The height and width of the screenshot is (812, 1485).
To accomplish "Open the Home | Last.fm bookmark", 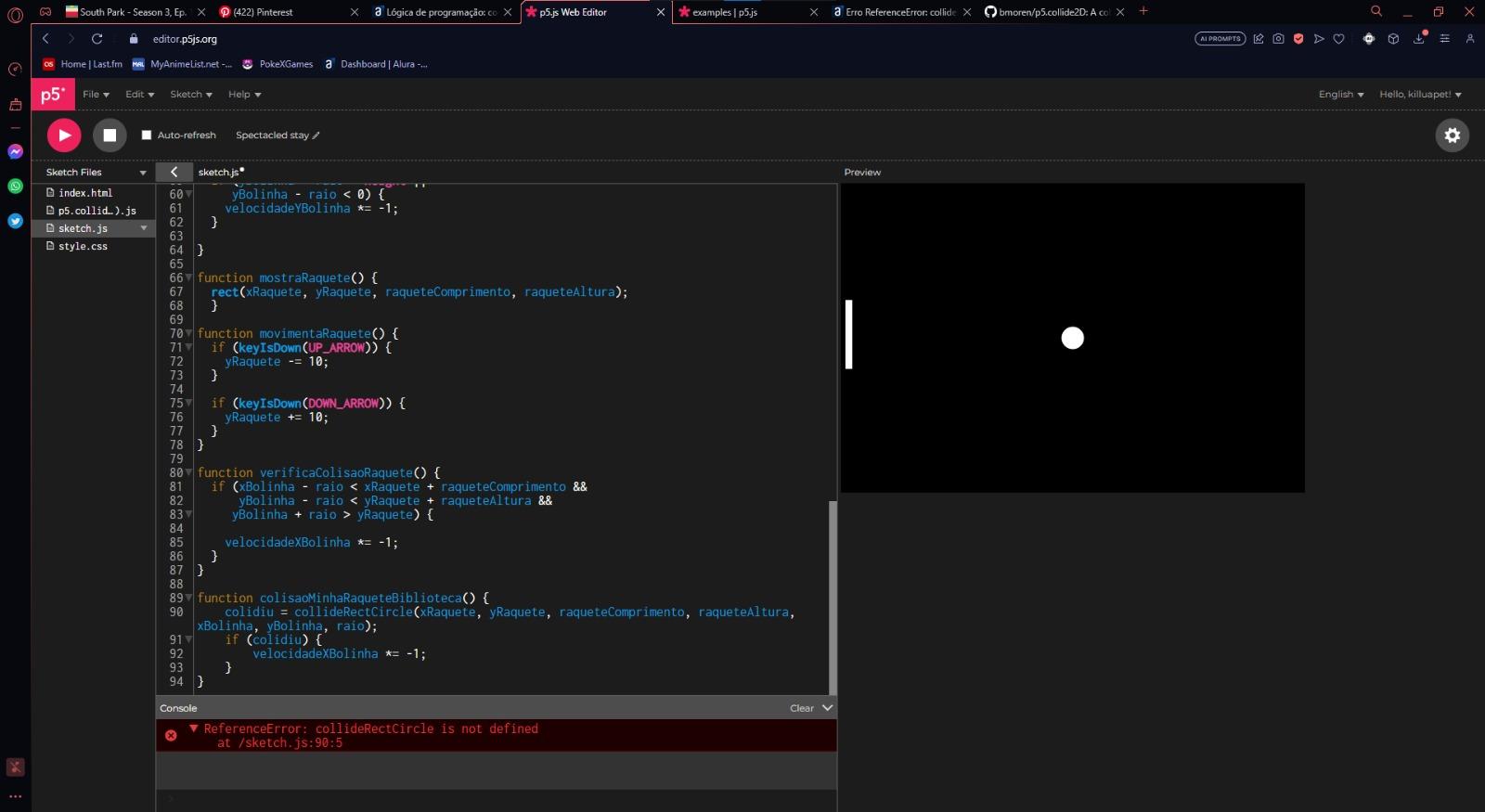I will tap(83, 64).
